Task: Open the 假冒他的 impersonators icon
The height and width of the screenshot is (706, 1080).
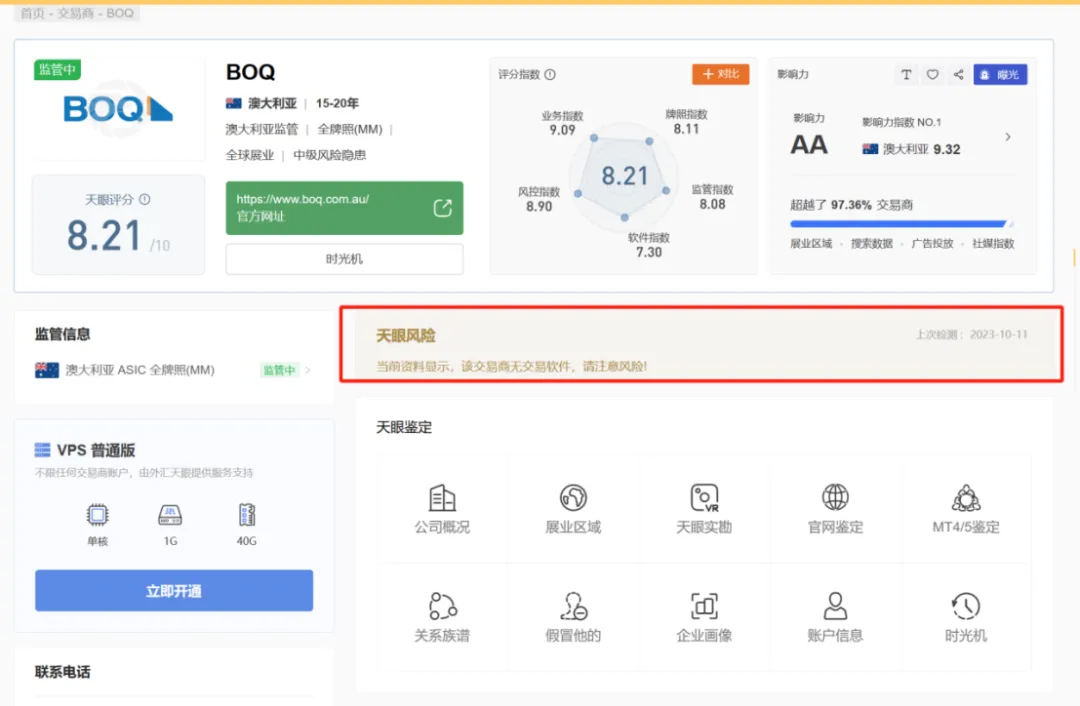Action: (x=573, y=606)
